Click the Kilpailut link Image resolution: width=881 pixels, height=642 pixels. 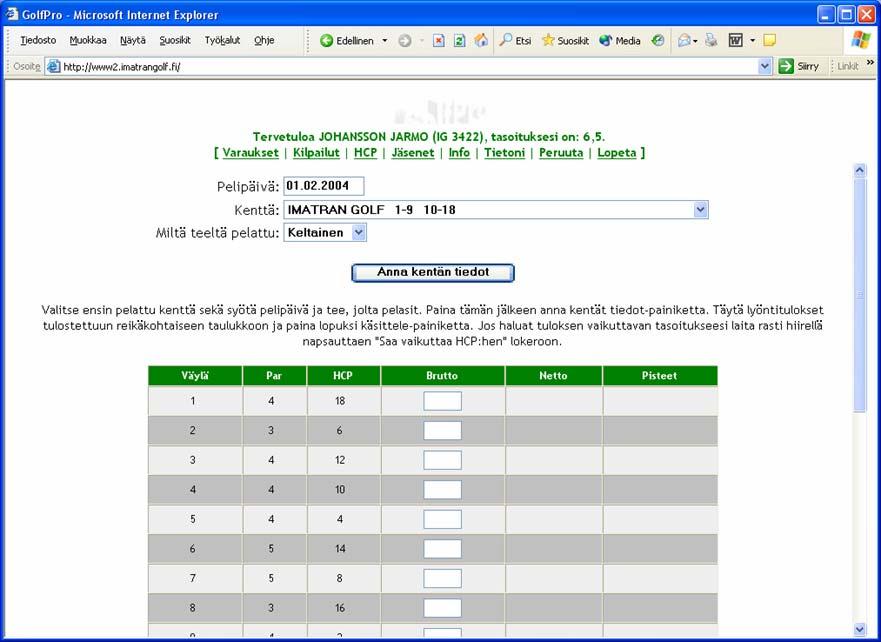coord(316,152)
